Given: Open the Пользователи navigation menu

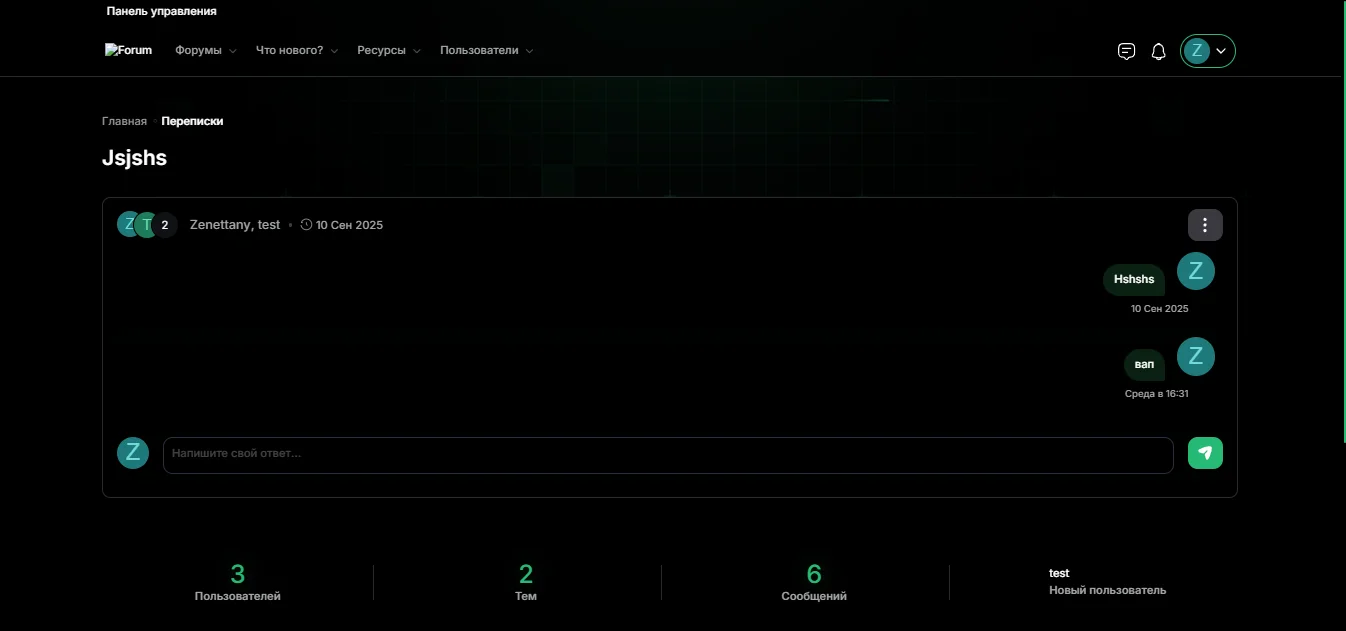Looking at the screenshot, I should click(486, 51).
